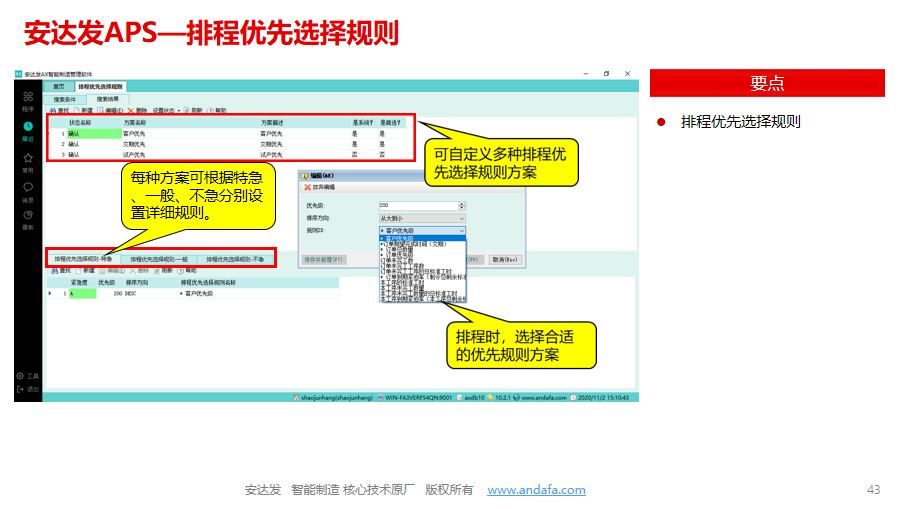Restore the application window size
Screen dimensions: 907x509
point(606,74)
